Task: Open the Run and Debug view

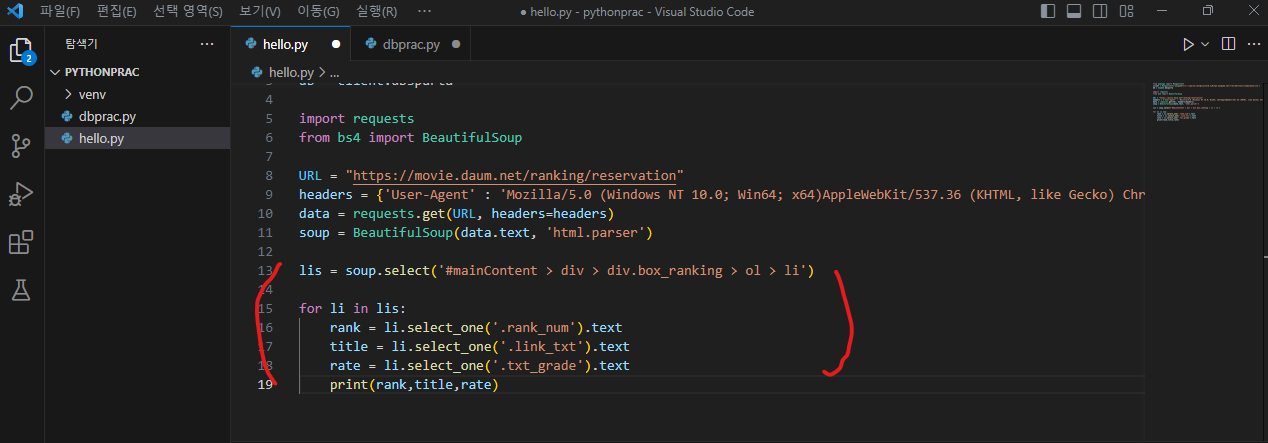Action: point(20,194)
